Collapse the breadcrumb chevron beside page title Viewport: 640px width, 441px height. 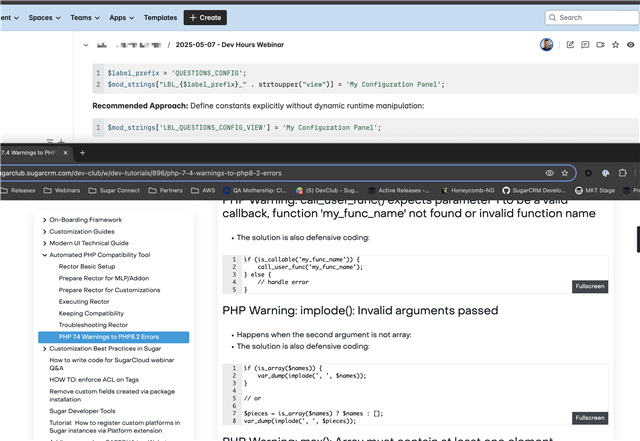[x=86, y=45]
